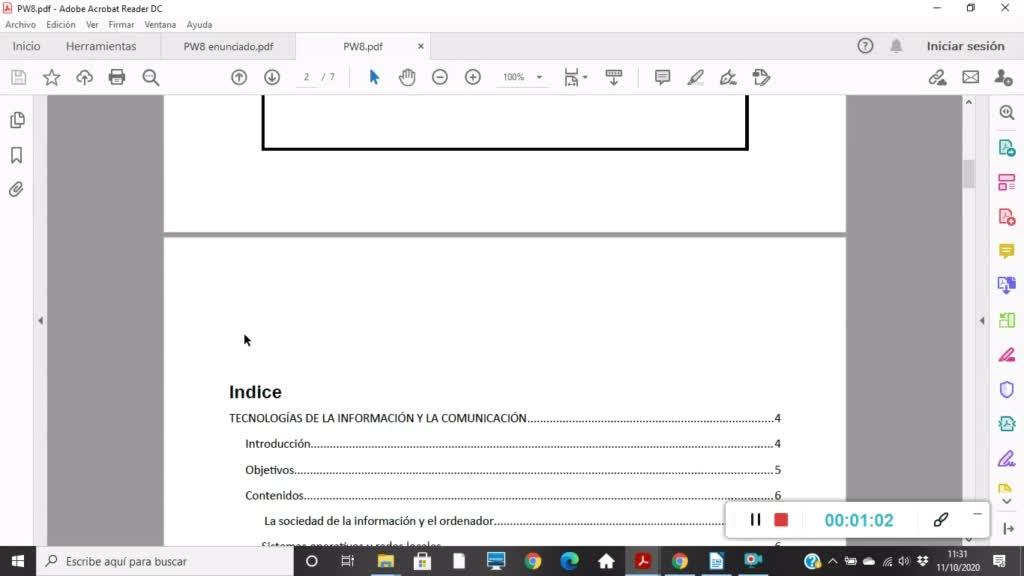Show more tools with down chevron
This screenshot has width=1024, height=576.
(1006, 502)
